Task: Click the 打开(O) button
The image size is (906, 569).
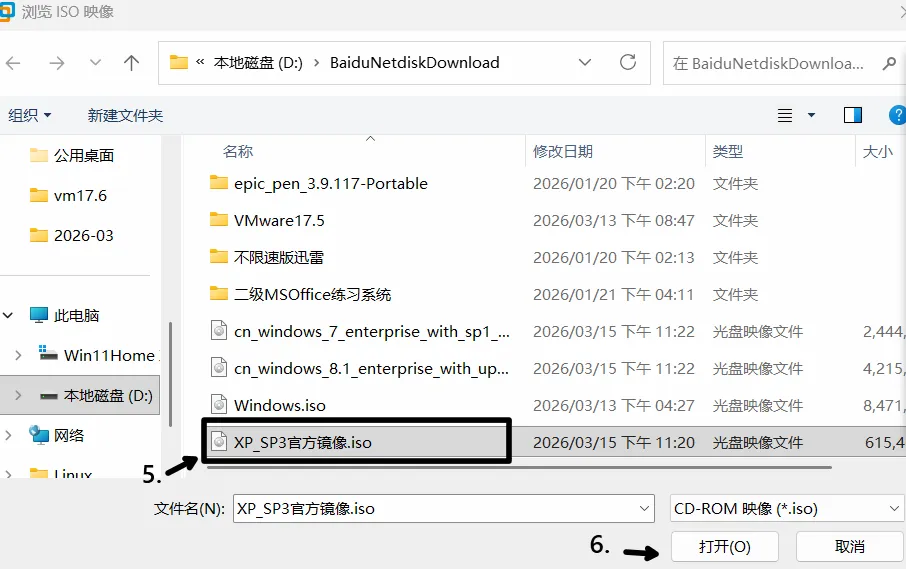Action: [x=725, y=546]
